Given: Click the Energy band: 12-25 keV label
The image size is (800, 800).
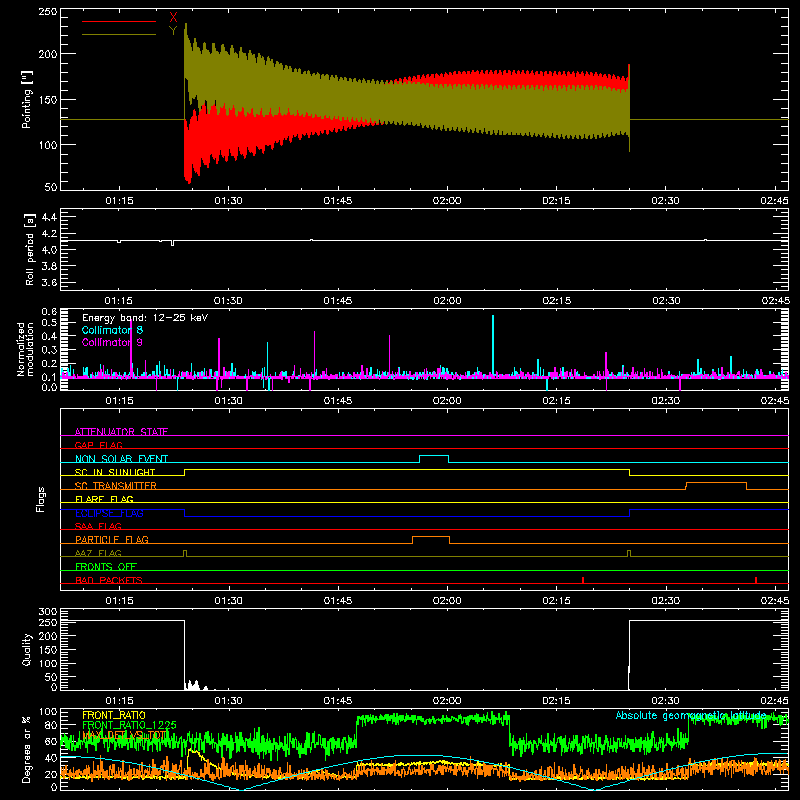Looking at the screenshot, I should coord(145,318).
